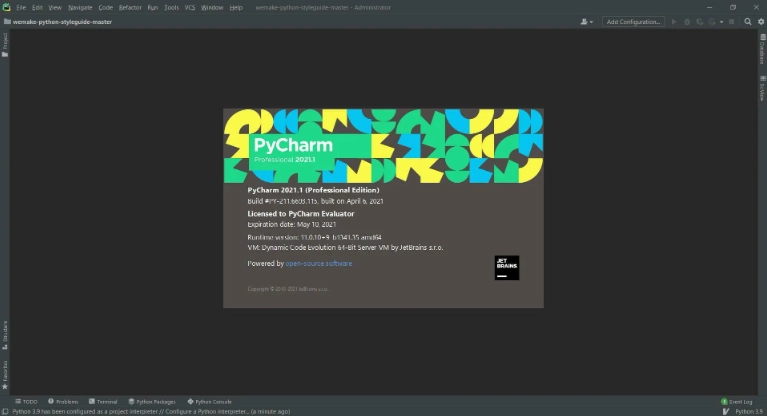This screenshot has height=416, width=767.
Task: Click Licensed to PyCharm Evaluator text
Action: [300, 213]
